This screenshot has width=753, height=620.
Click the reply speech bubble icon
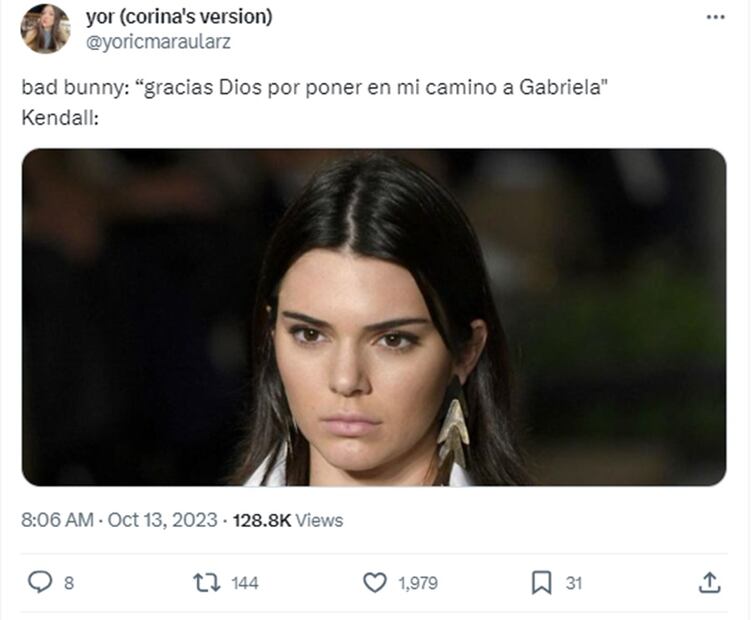pos(40,583)
